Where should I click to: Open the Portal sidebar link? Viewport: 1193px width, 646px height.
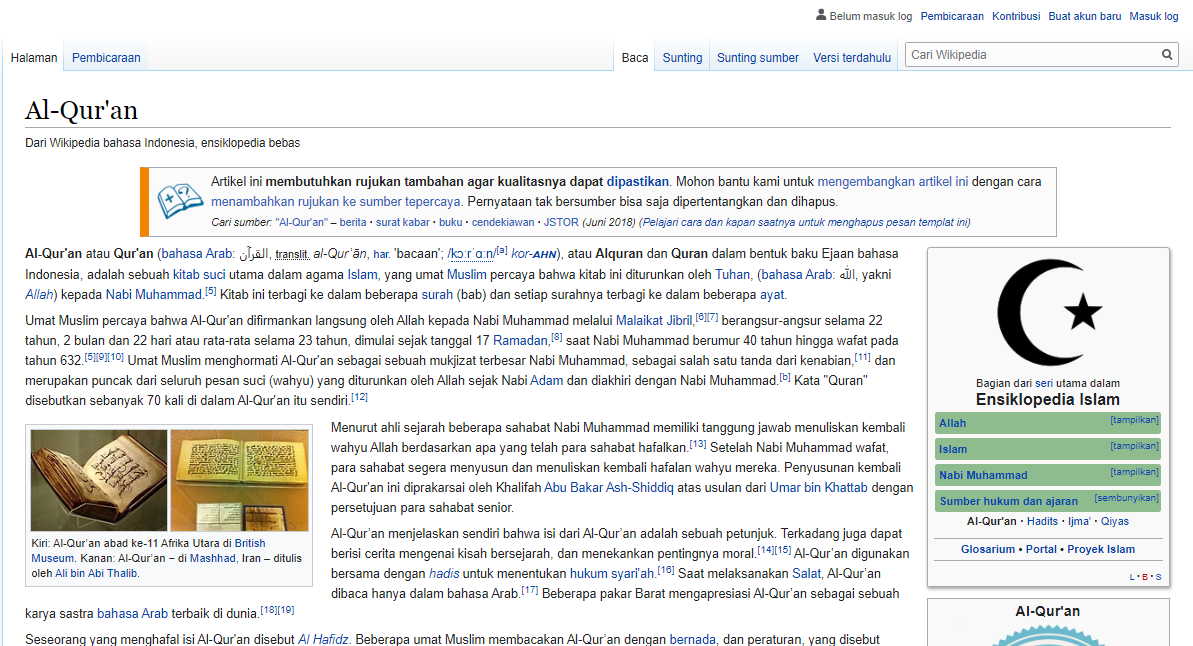[1041, 549]
